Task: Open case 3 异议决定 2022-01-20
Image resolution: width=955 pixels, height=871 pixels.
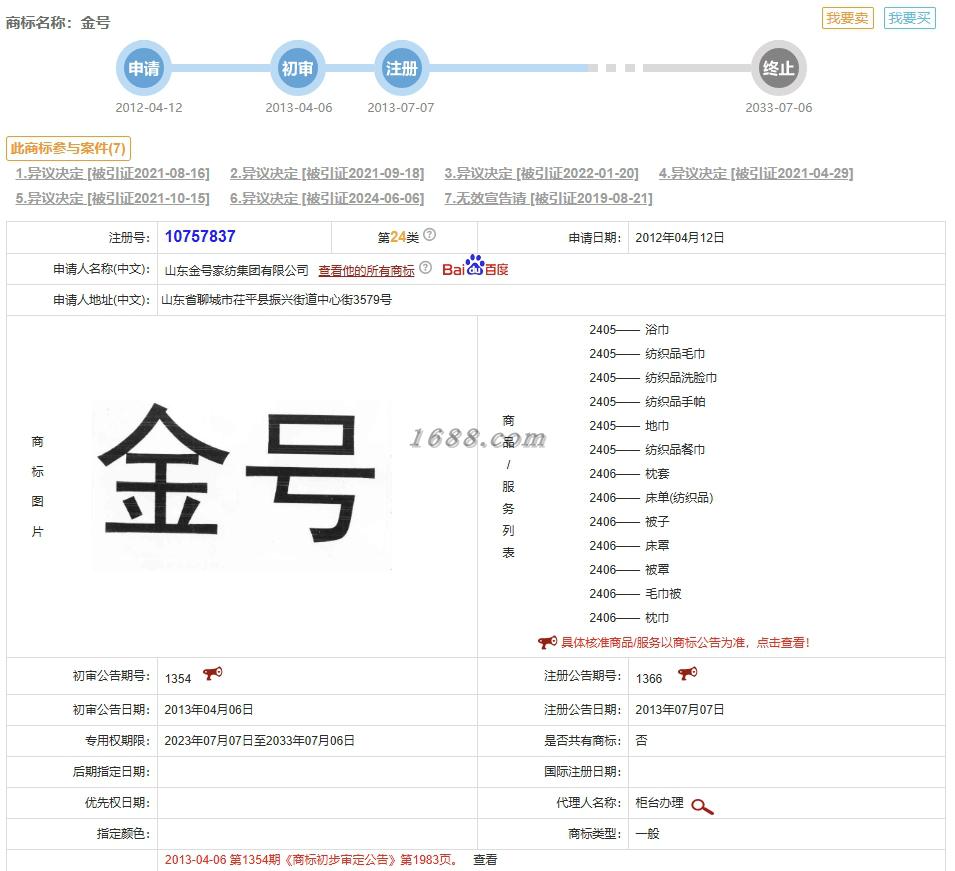Action: (541, 174)
